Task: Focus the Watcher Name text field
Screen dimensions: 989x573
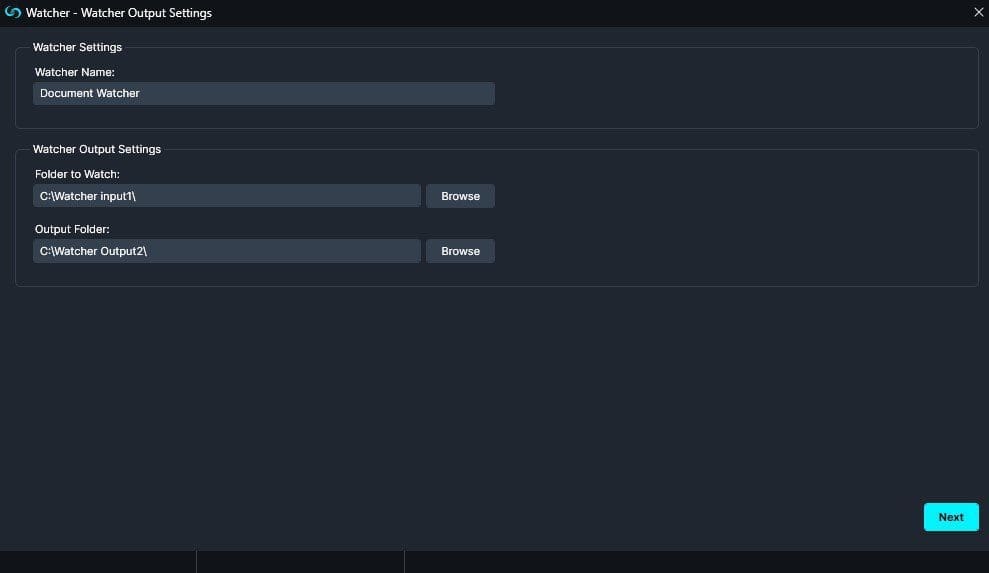Action: tap(263, 93)
